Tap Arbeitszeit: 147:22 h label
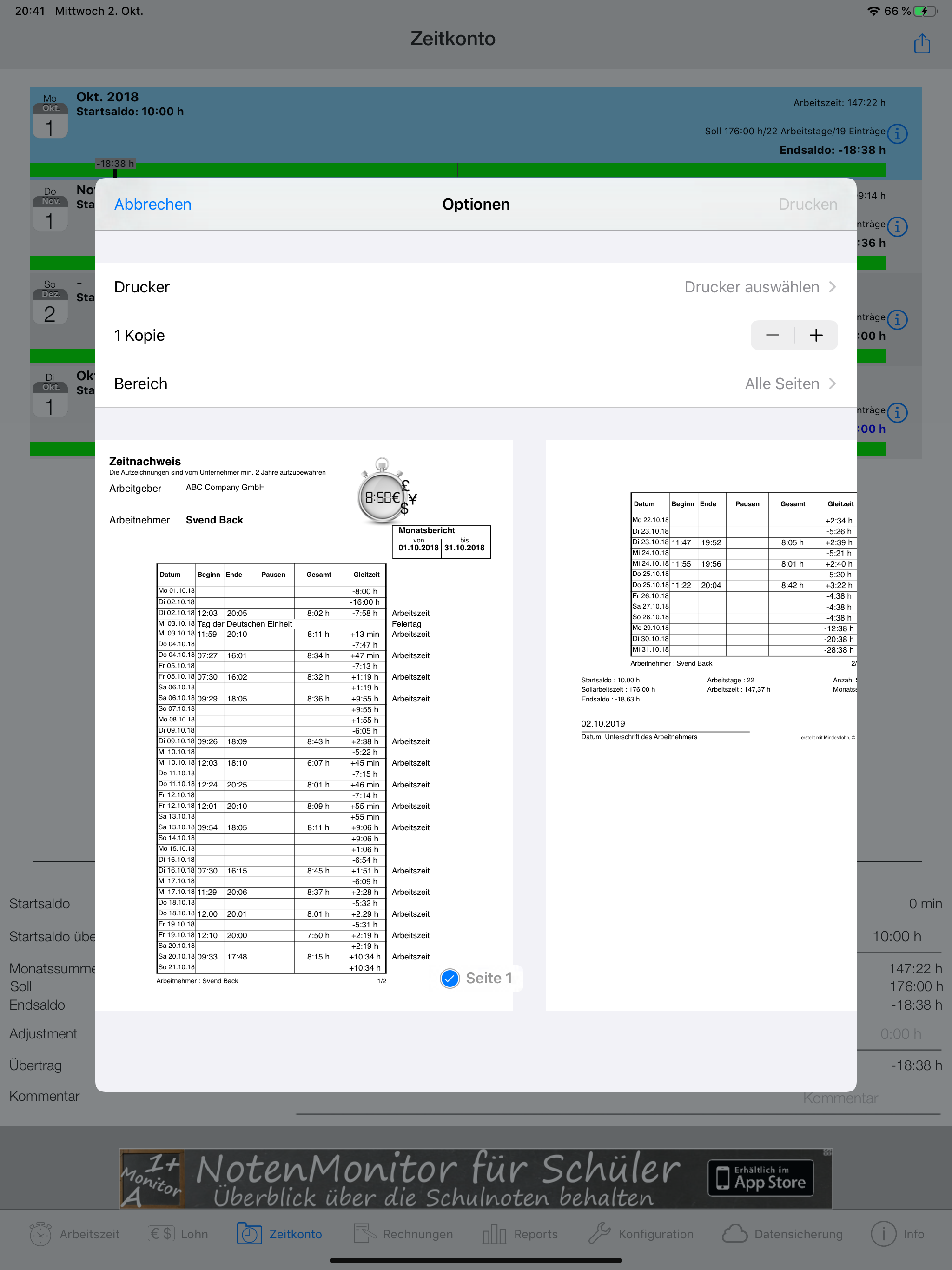952x1270 pixels. [x=839, y=103]
